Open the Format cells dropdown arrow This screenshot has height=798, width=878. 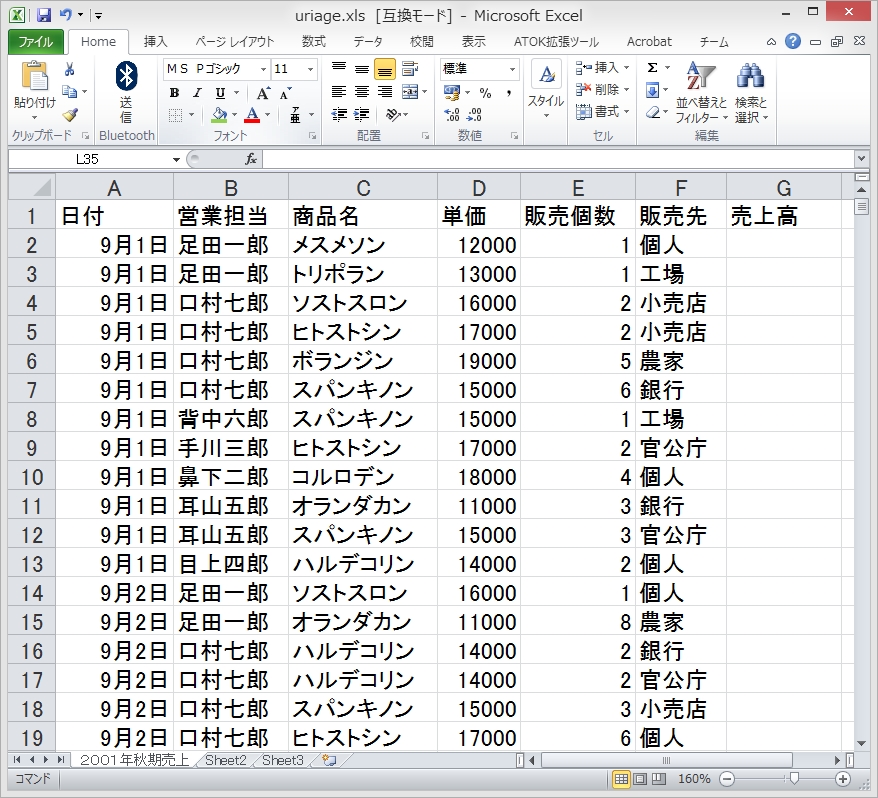pos(627,111)
